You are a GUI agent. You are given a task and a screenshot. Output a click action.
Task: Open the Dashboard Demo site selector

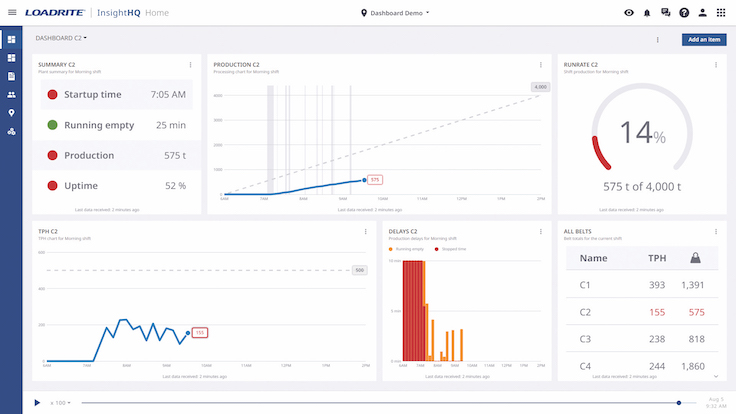(x=395, y=13)
